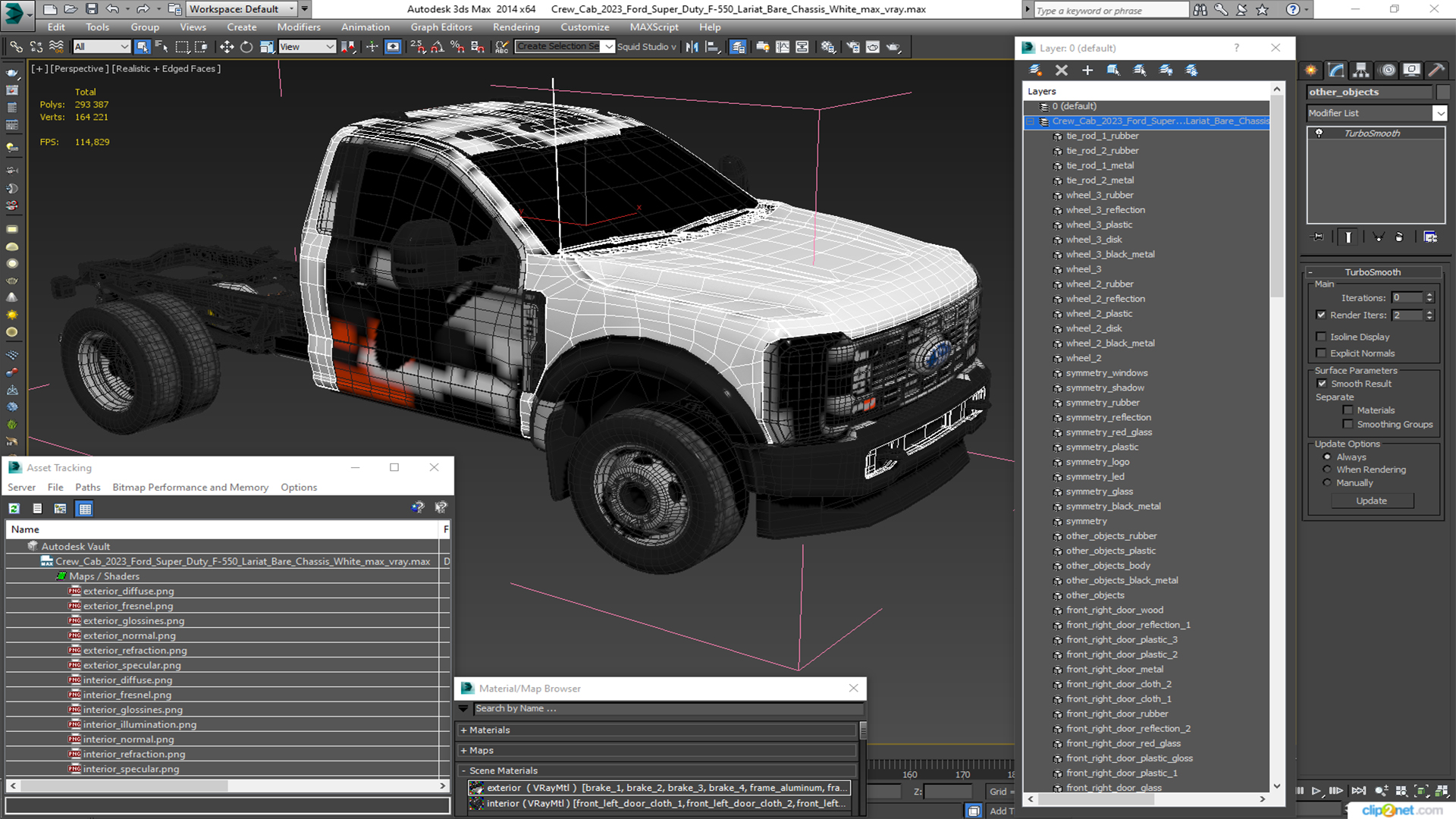
Task: Toggle Angle Snap in main toolbar
Action: click(438, 47)
